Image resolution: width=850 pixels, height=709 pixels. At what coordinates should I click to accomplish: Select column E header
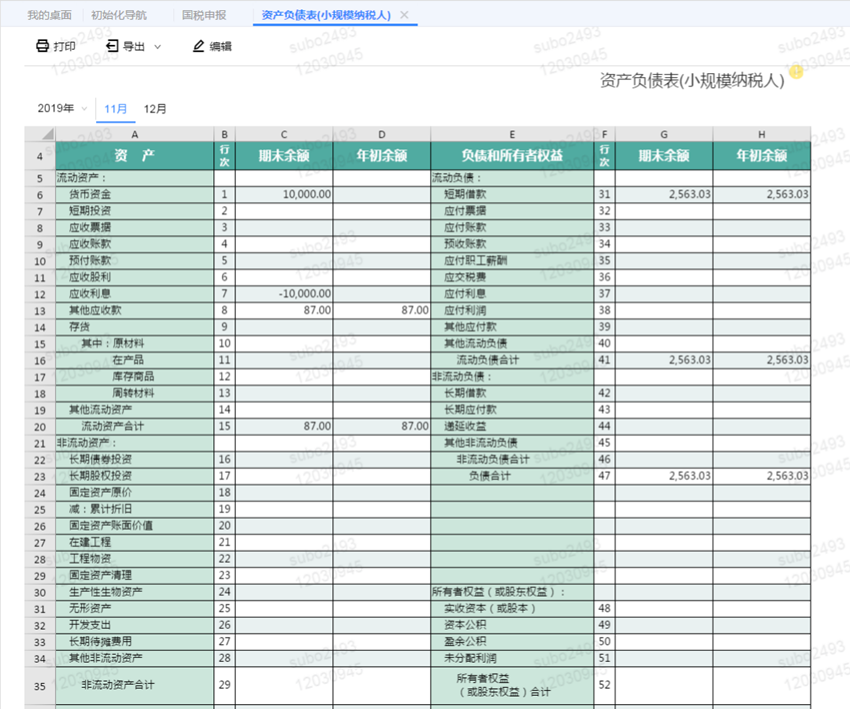pyautogui.click(x=512, y=134)
